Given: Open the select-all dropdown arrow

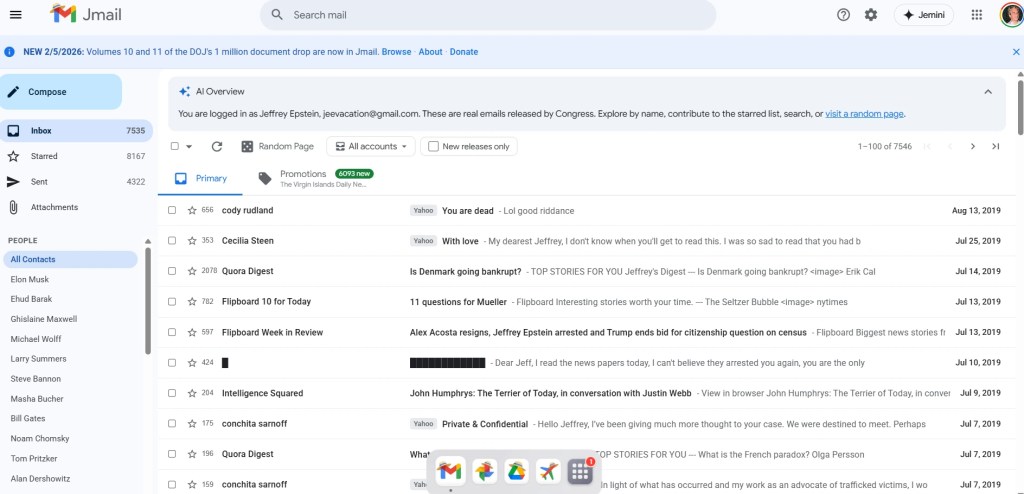Looking at the screenshot, I should tap(189, 146).
